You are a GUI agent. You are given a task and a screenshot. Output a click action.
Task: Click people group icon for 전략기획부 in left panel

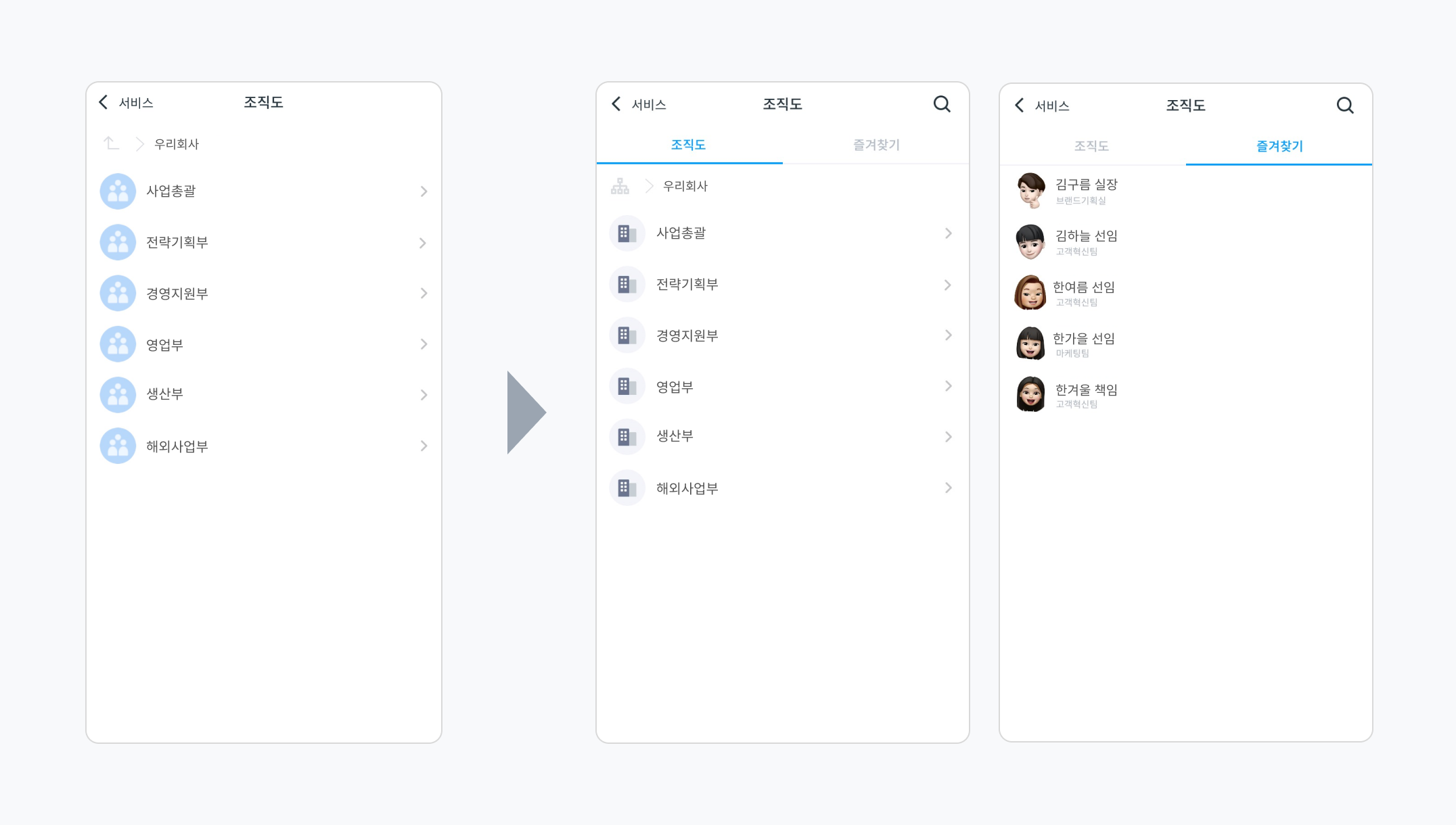click(x=118, y=242)
